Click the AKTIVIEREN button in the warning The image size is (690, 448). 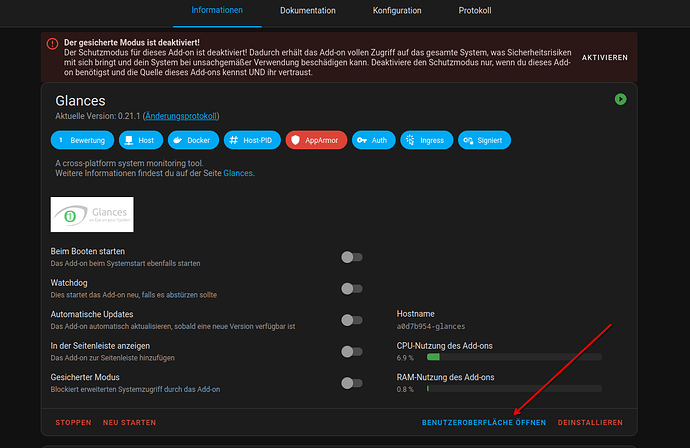[x=605, y=58]
